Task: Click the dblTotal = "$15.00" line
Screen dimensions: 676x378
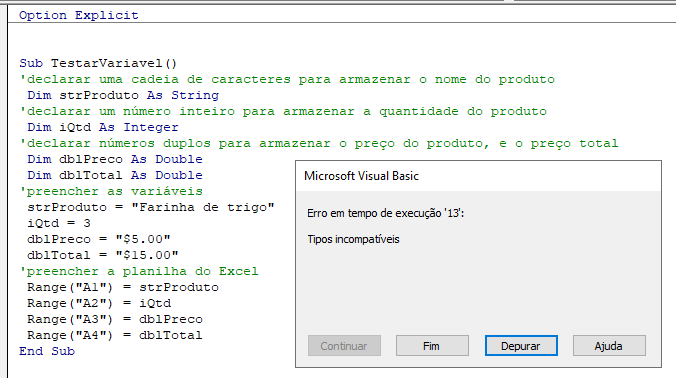Action: 103,255
